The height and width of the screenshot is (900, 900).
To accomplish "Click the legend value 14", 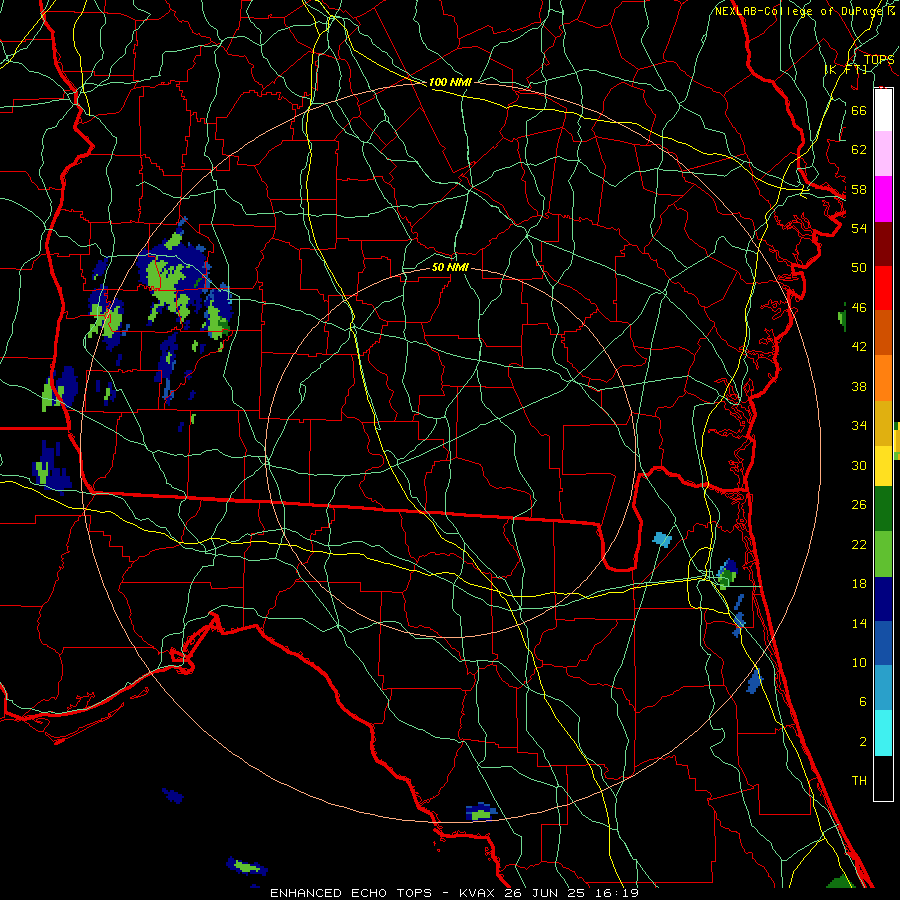I will pos(859,623).
